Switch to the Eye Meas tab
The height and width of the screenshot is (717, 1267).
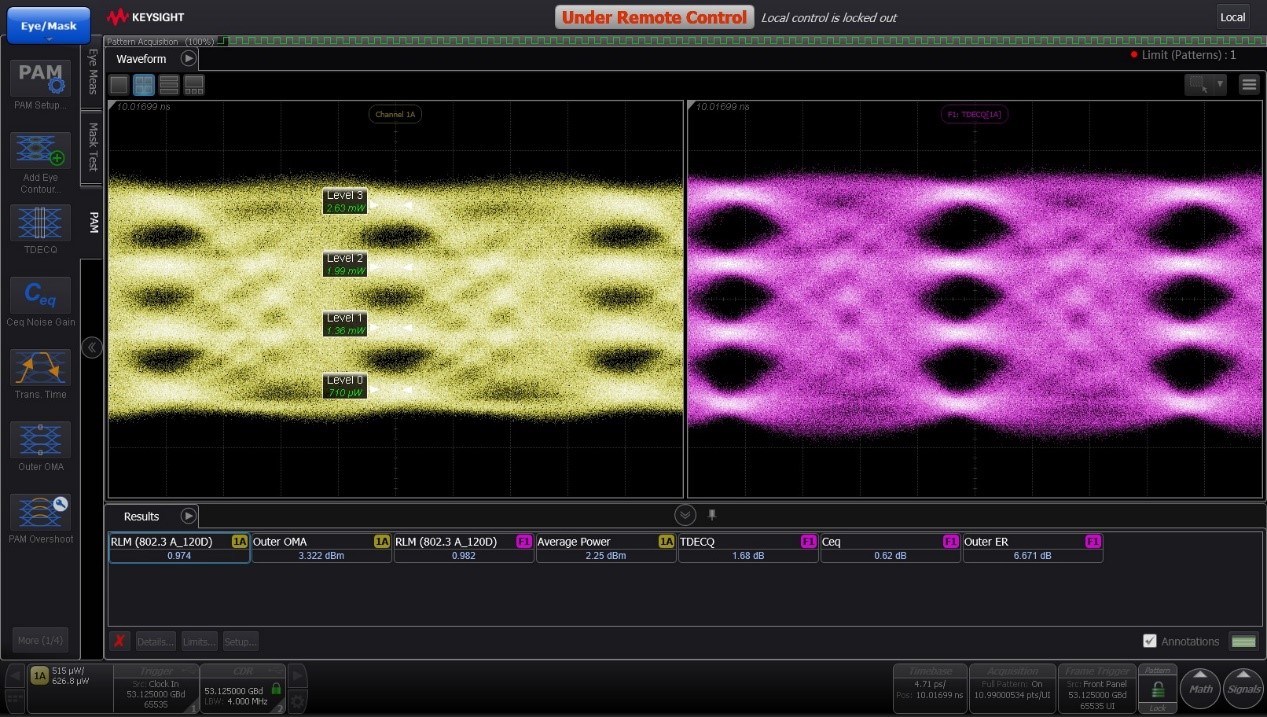click(x=92, y=72)
